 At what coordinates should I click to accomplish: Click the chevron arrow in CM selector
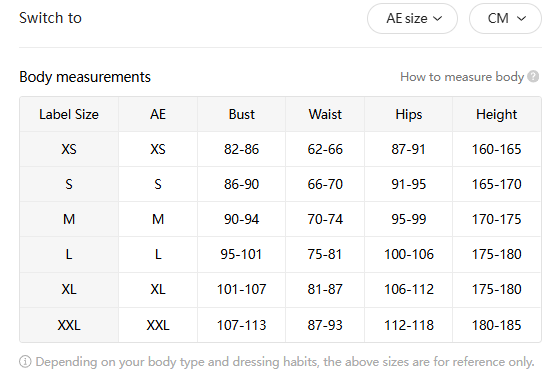(x=521, y=19)
